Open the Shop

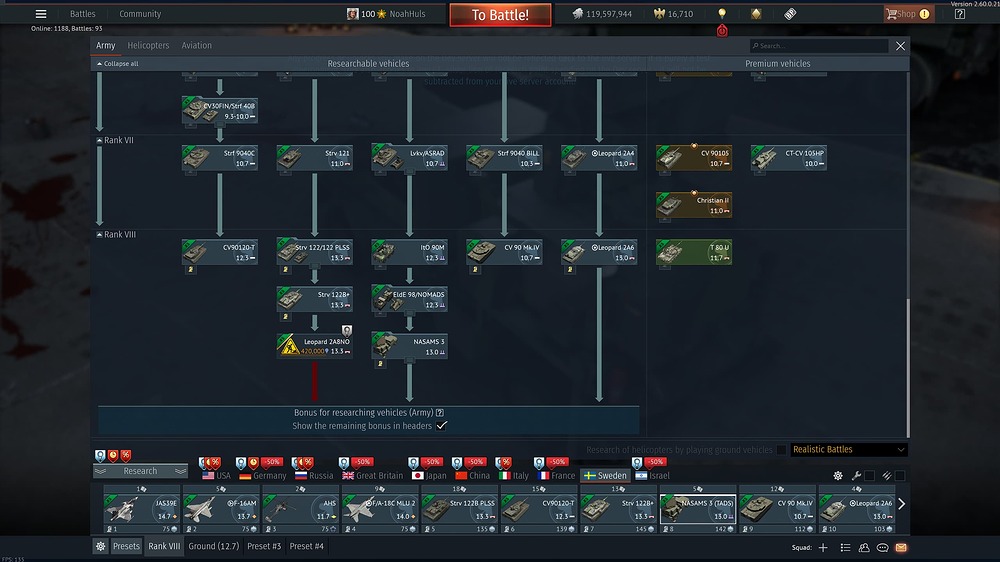pos(909,14)
